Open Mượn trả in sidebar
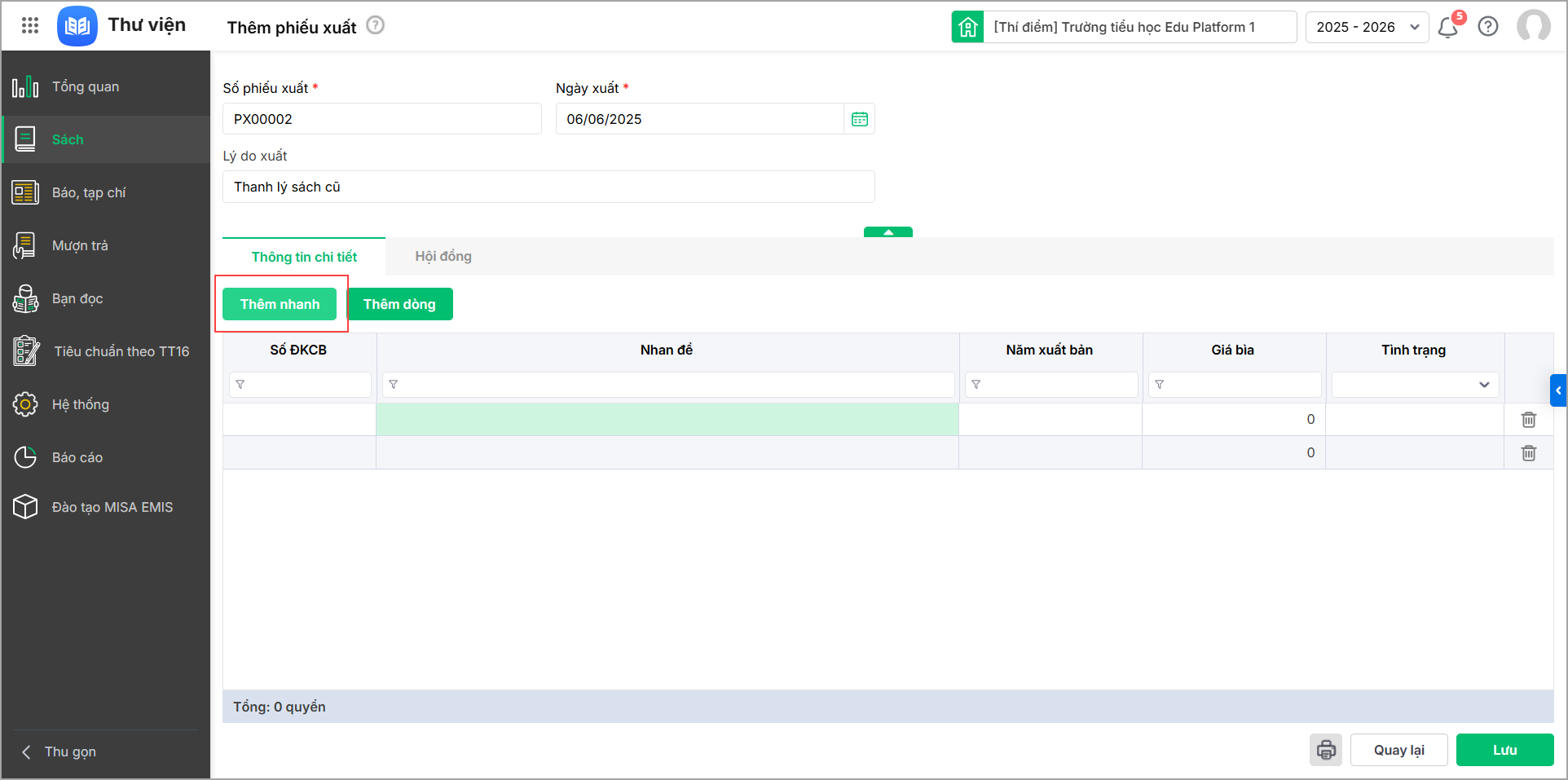Image resolution: width=1568 pixels, height=780 pixels. (x=106, y=245)
